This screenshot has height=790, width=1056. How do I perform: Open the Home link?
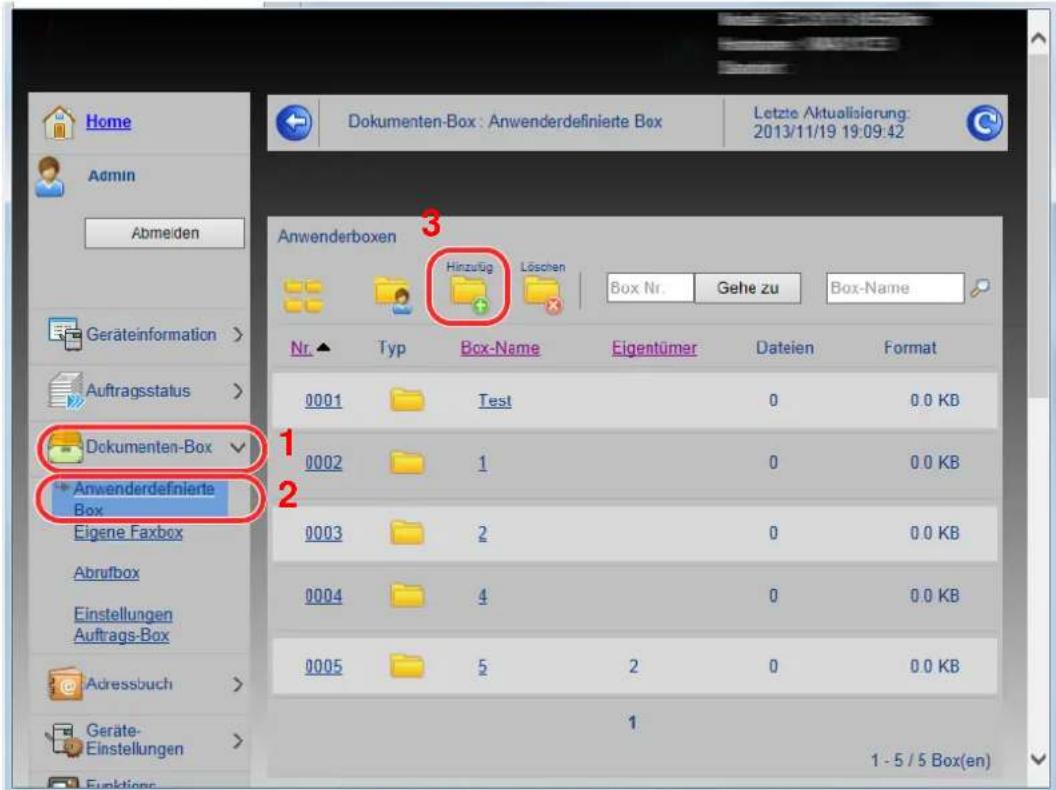coord(108,122)
